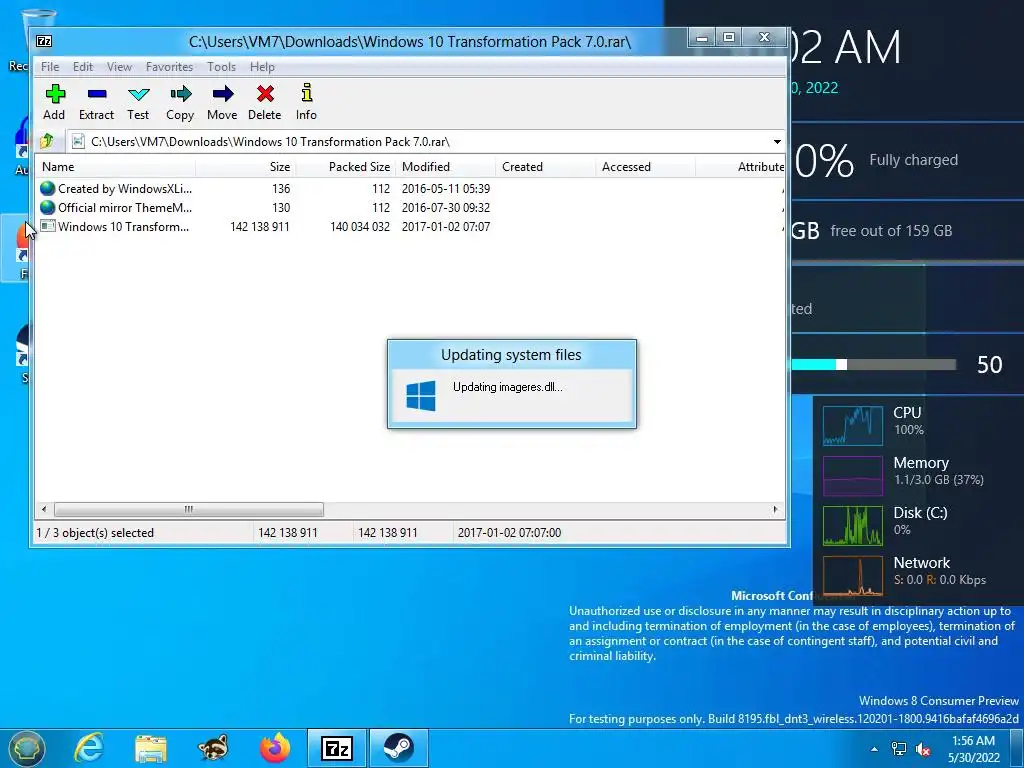This screenshot has width=1024, height=768.
Task: Click the Move toolbar icon
Action: click(223, 94)
